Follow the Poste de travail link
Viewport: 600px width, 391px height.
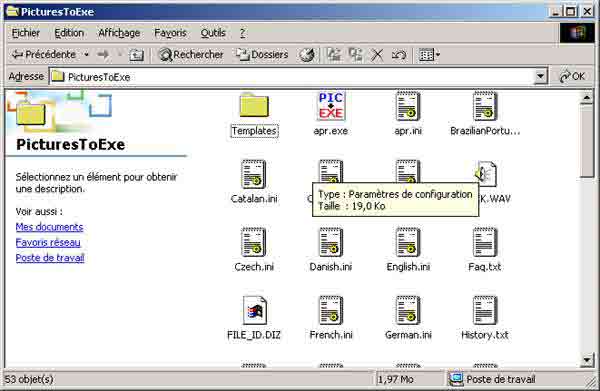coord(50,257)
